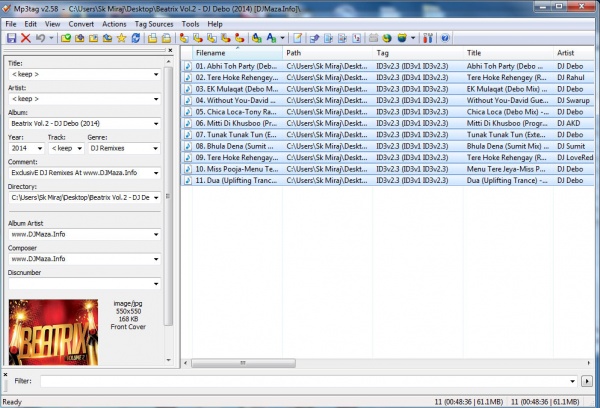Click the Undo arrow icon
600x408 pixels.
[40, 38]
